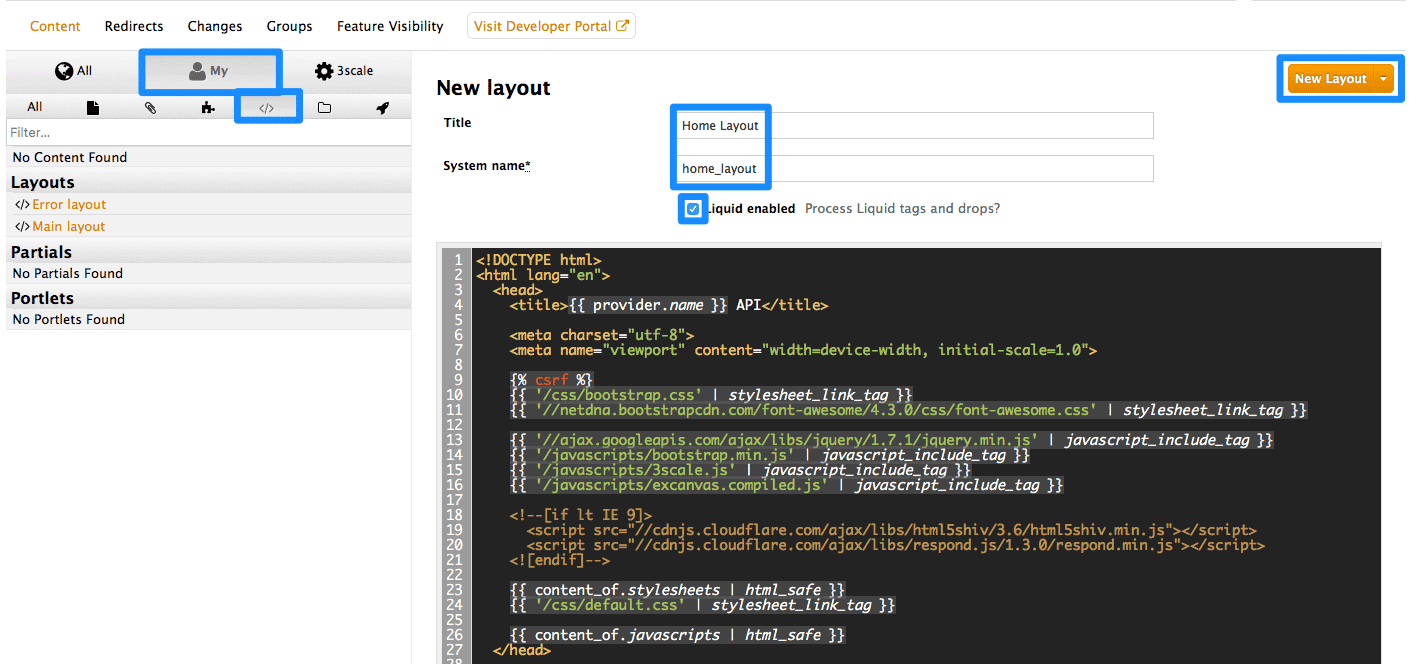Screen dimensions: 1424x664
Task: Uncheck the Liquid enabled checkbox
Action: coord(693,209)
